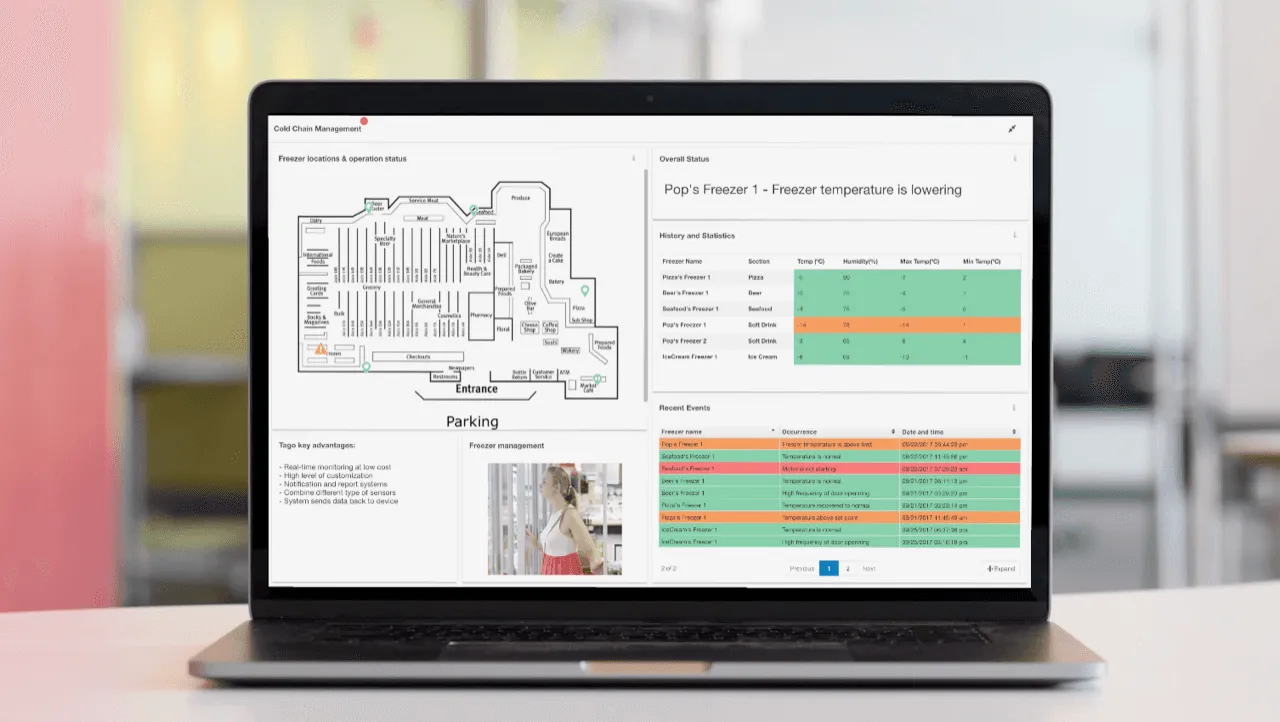Click the green pin at the Deep Cooler
The image size is (1280, 722).
368,208
